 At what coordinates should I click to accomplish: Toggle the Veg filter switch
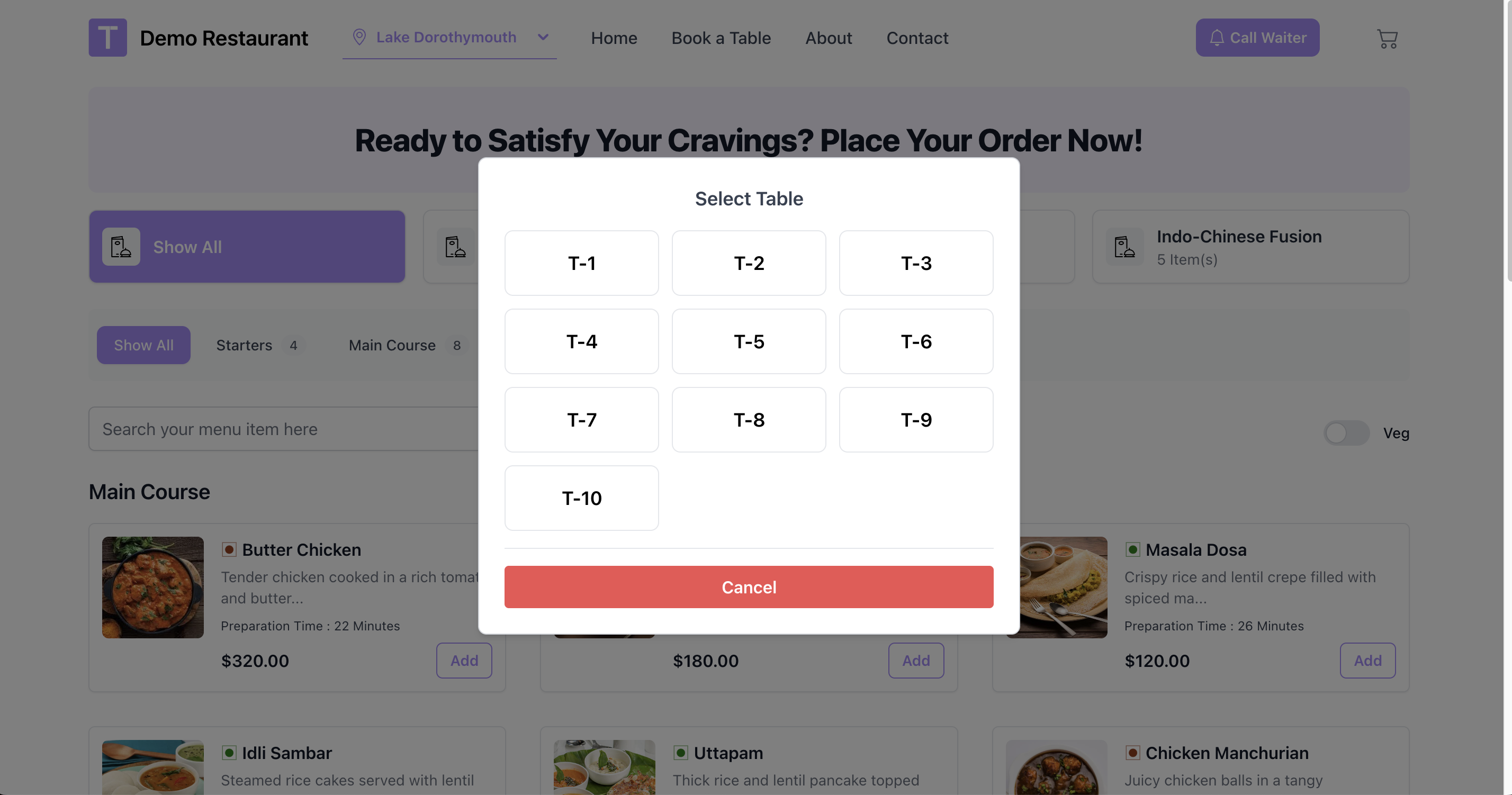(x=1346, y=433)
